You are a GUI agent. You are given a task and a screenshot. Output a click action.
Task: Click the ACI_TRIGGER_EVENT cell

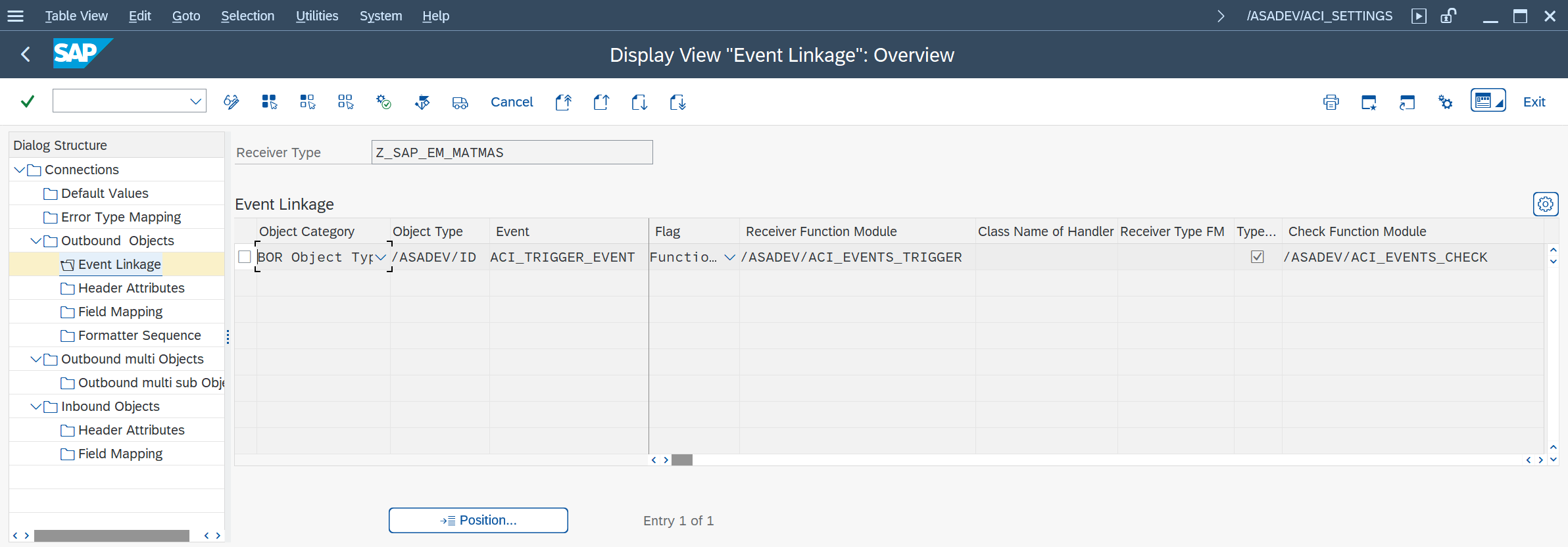[x=568, y=257]
